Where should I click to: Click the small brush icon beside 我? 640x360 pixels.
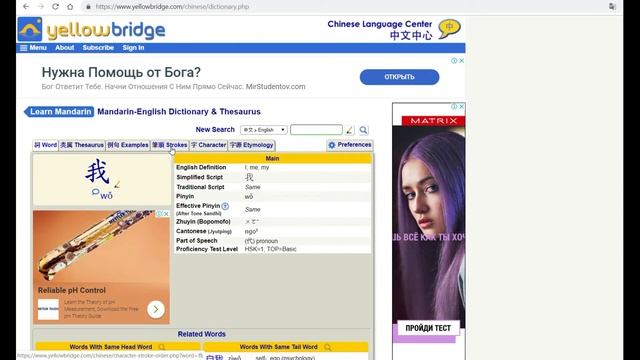pos(117,185)
